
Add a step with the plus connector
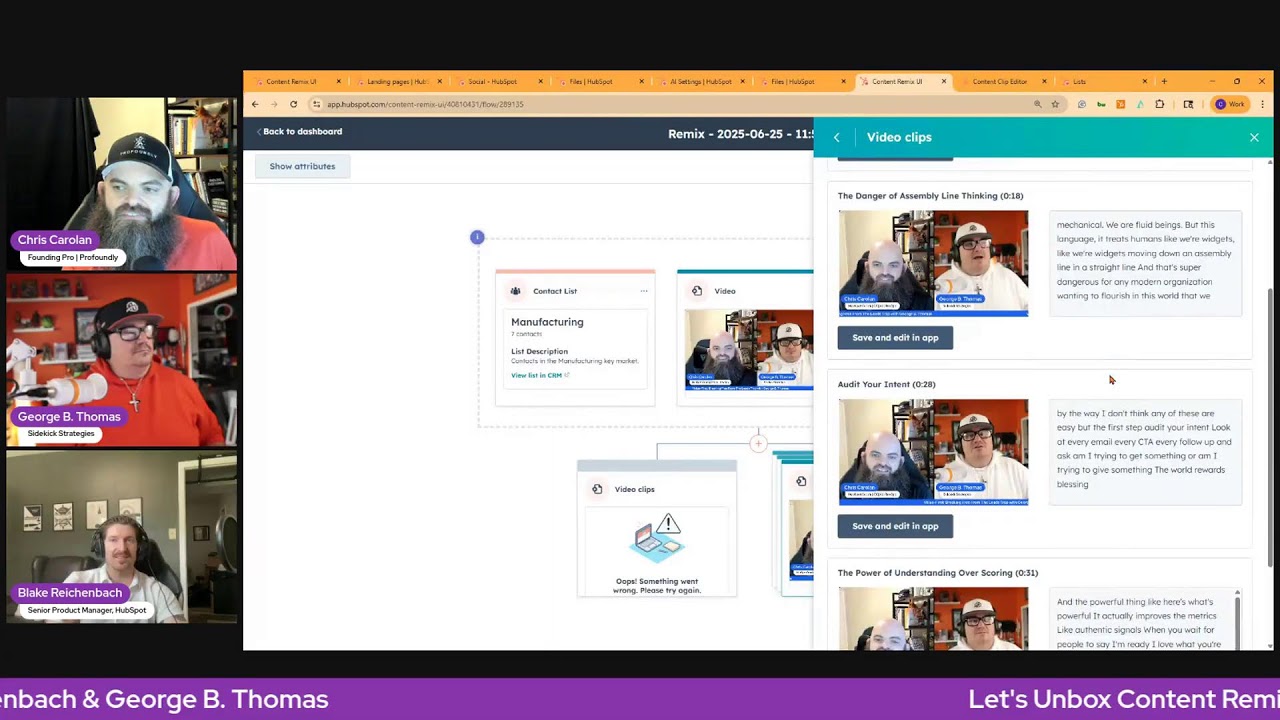pos(759,443)
